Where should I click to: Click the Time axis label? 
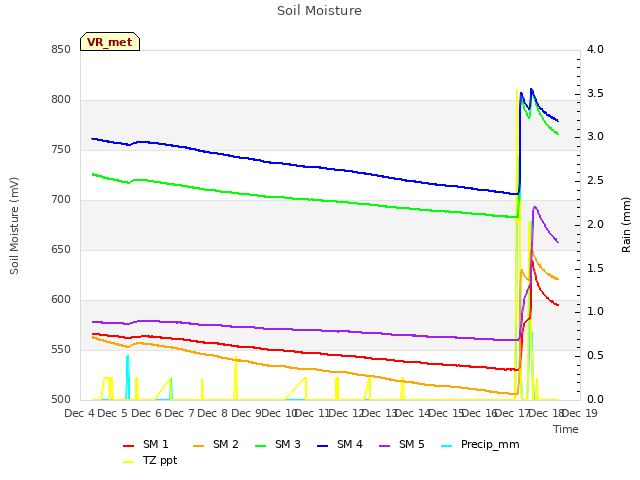(x=566, y=429)
